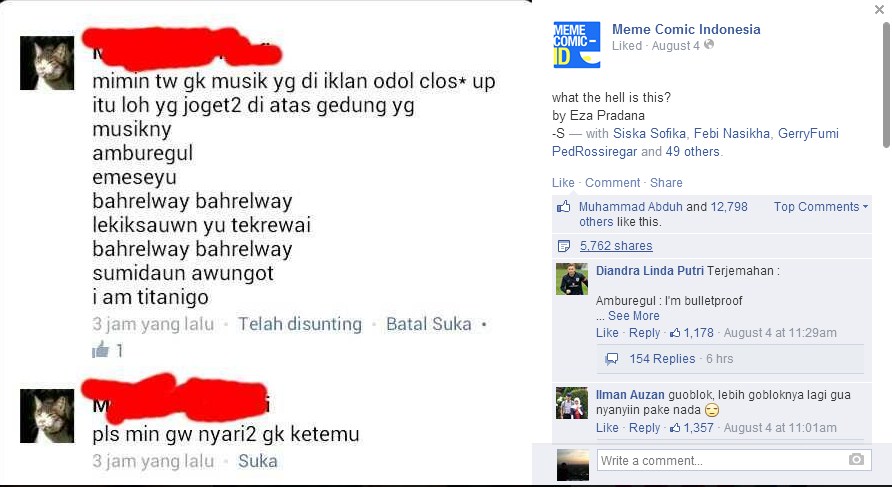Click the camera icon in the comment box

click(856, 460)
